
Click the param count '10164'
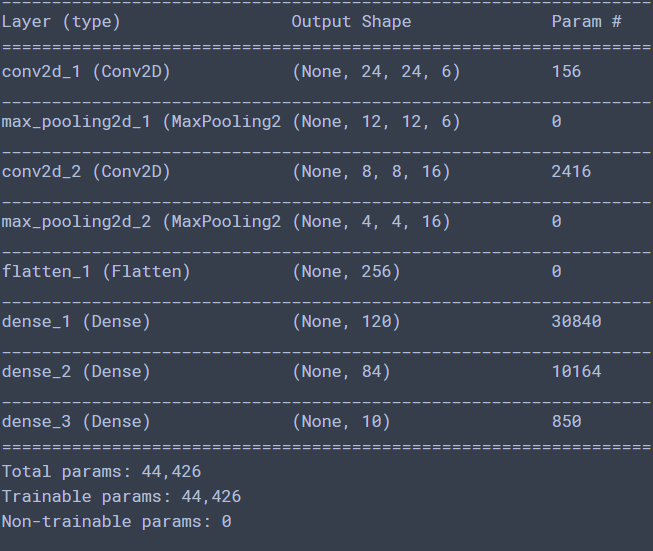pos(576,371)
